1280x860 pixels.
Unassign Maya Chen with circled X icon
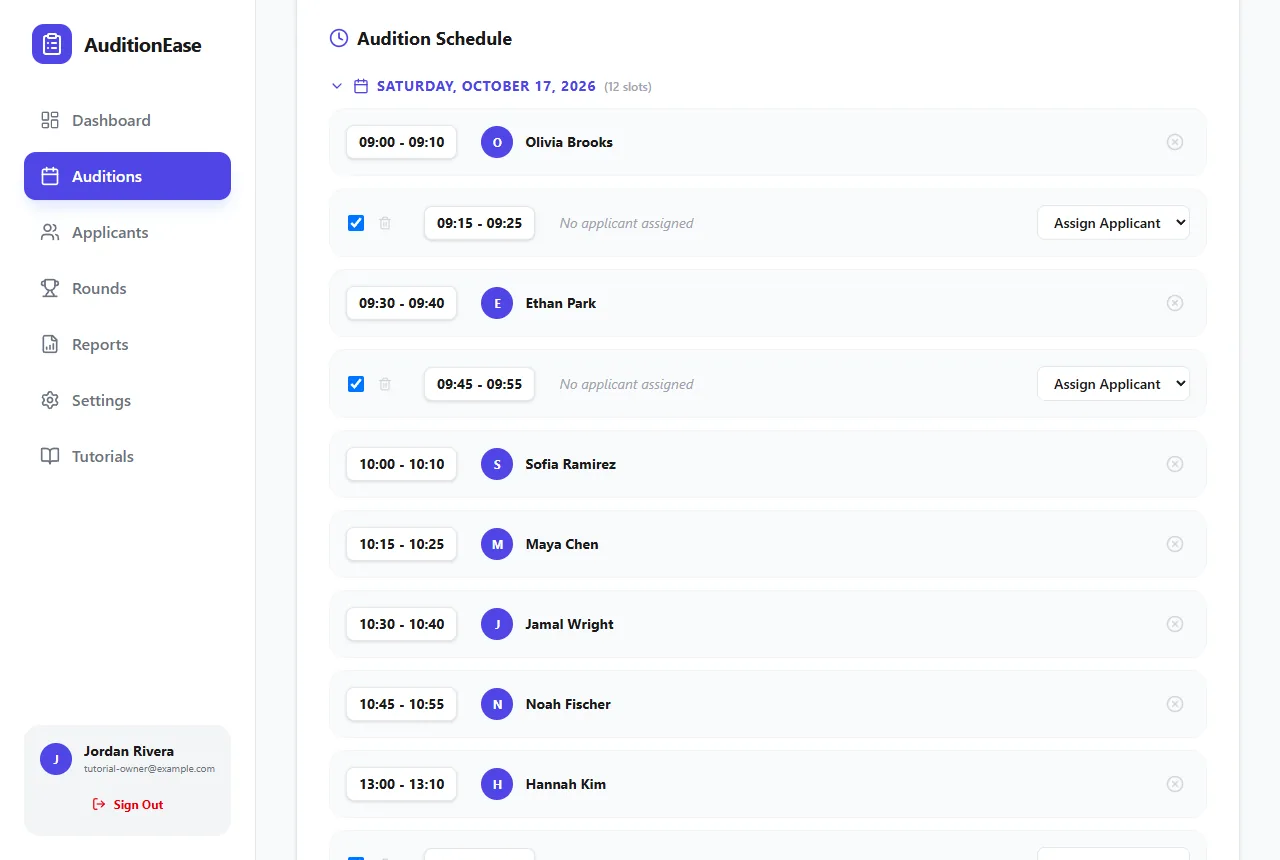coord(1175,544)
